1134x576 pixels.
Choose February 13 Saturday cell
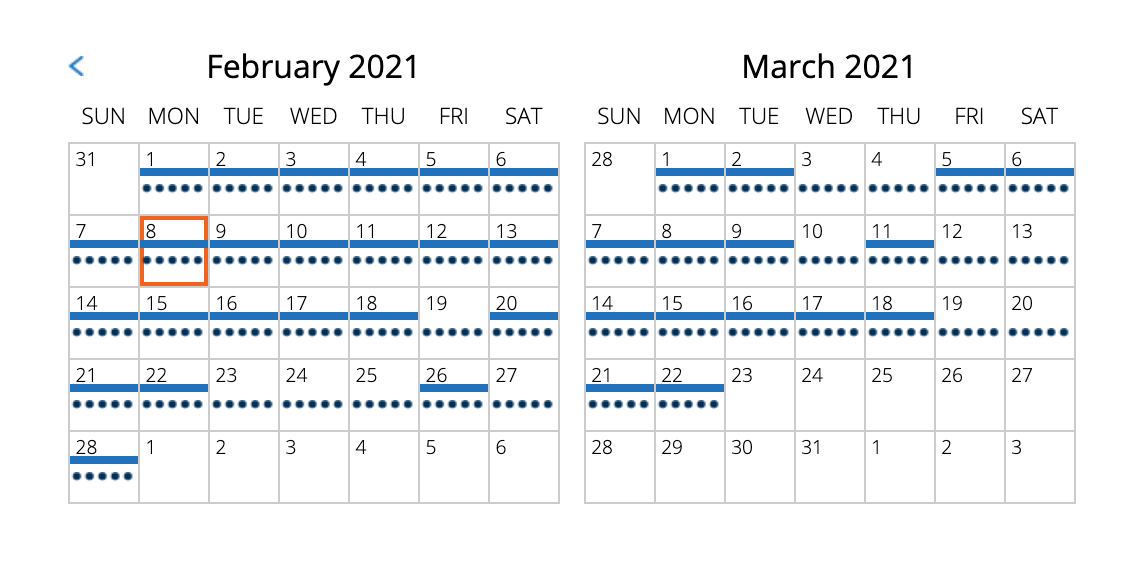point(524,251)
